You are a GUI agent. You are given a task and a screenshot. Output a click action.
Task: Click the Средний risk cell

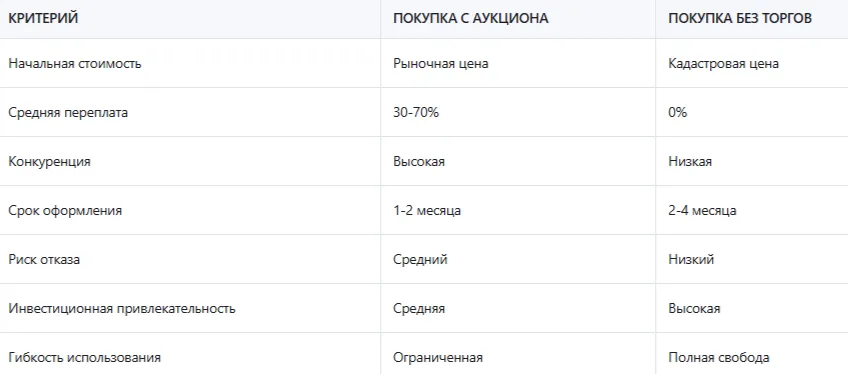tap(420, 260)
